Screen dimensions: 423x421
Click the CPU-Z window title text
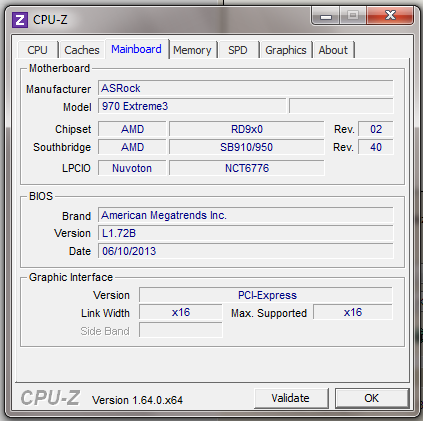pos(50,20)
